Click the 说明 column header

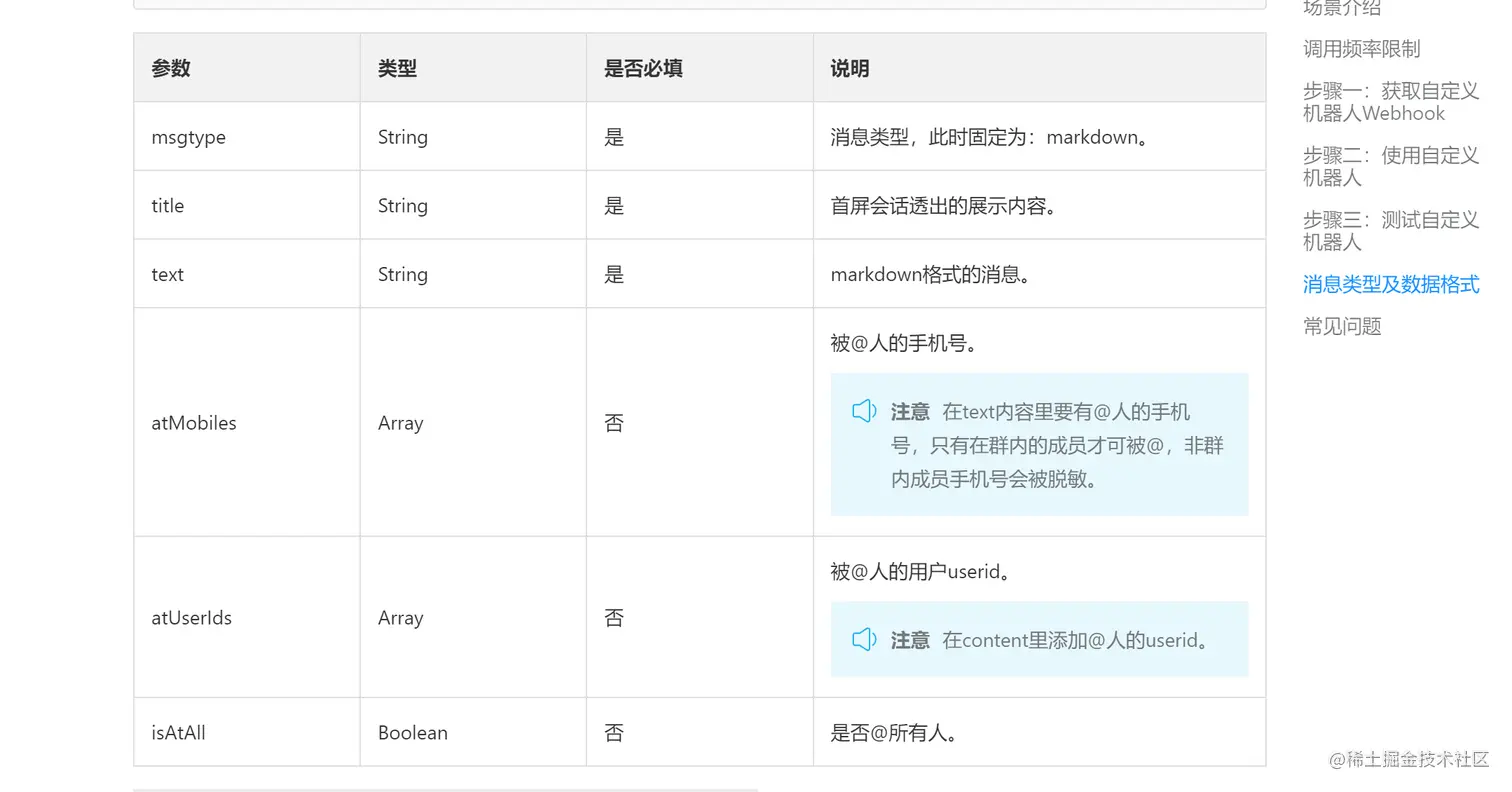pos(849,68)
